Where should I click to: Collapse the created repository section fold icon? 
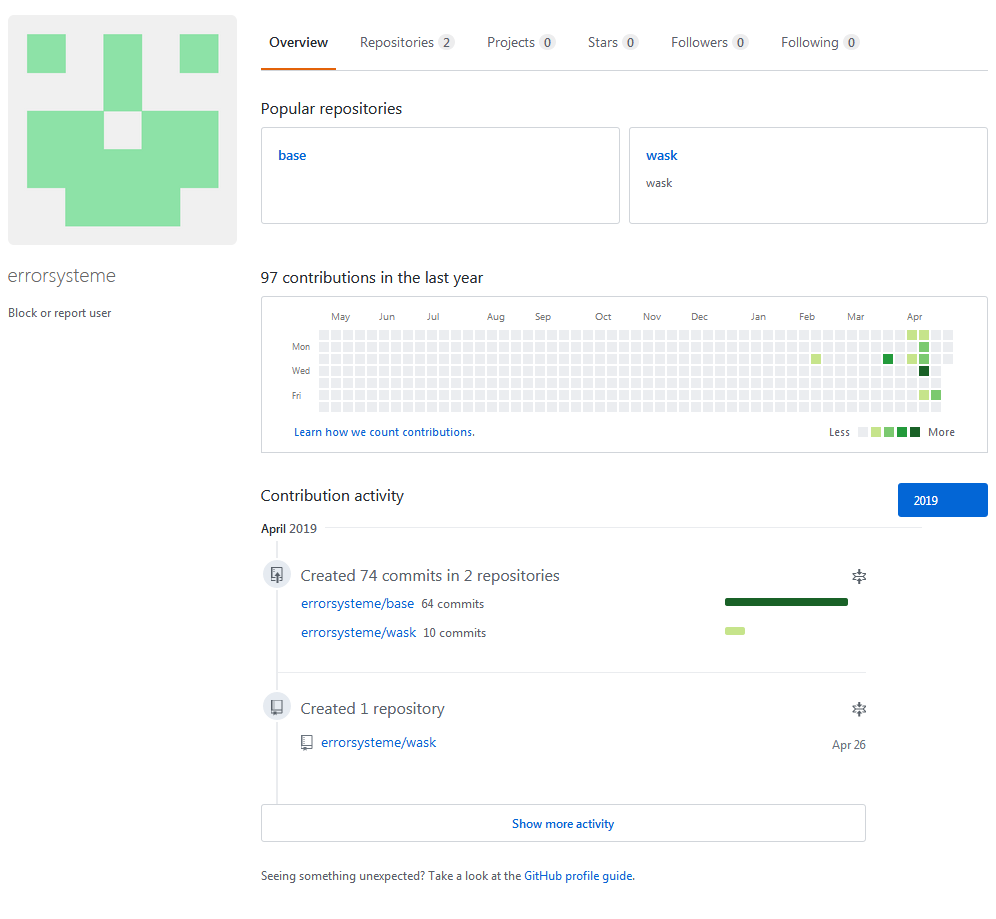pyautogui.click(x=858, y=709)
